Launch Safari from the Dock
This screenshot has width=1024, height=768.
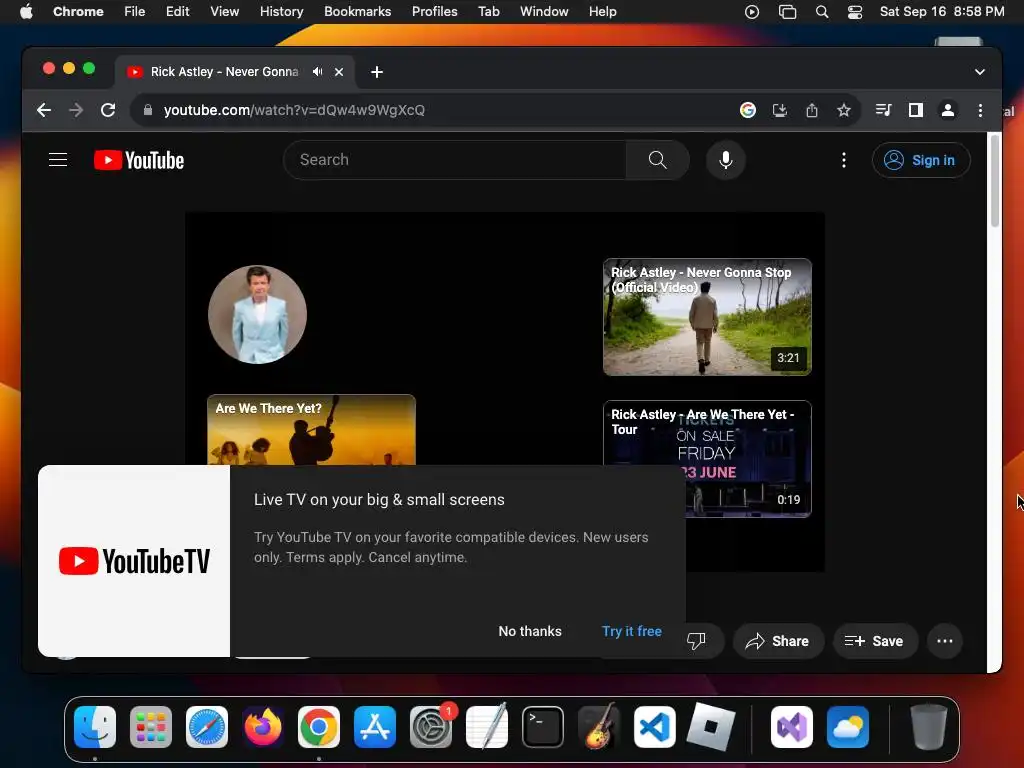[x=207, y=727]
